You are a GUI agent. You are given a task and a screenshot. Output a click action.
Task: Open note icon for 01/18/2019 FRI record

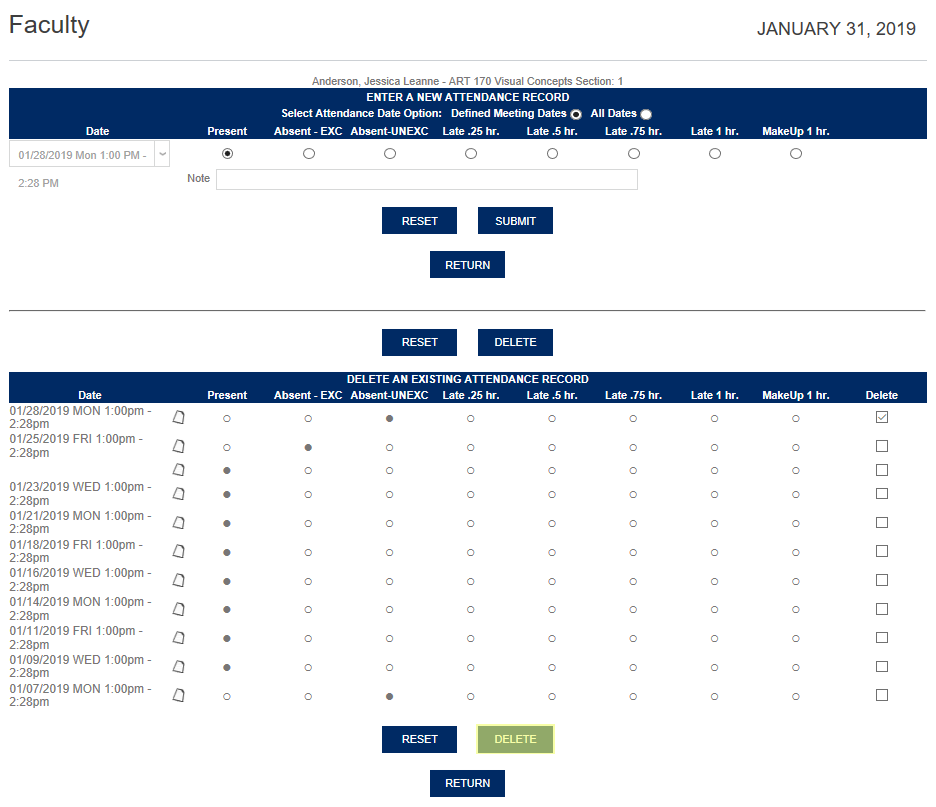tap(178, 551)
